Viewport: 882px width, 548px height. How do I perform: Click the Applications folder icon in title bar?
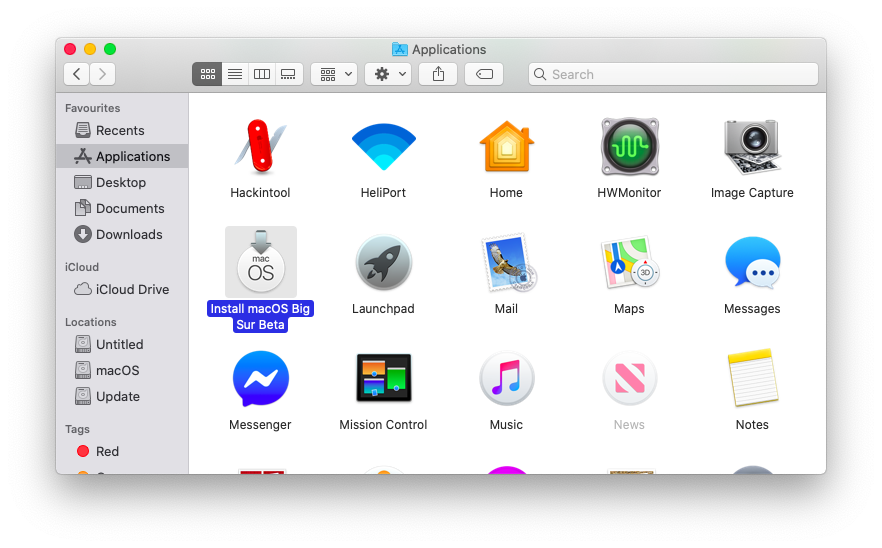[399, 50]
